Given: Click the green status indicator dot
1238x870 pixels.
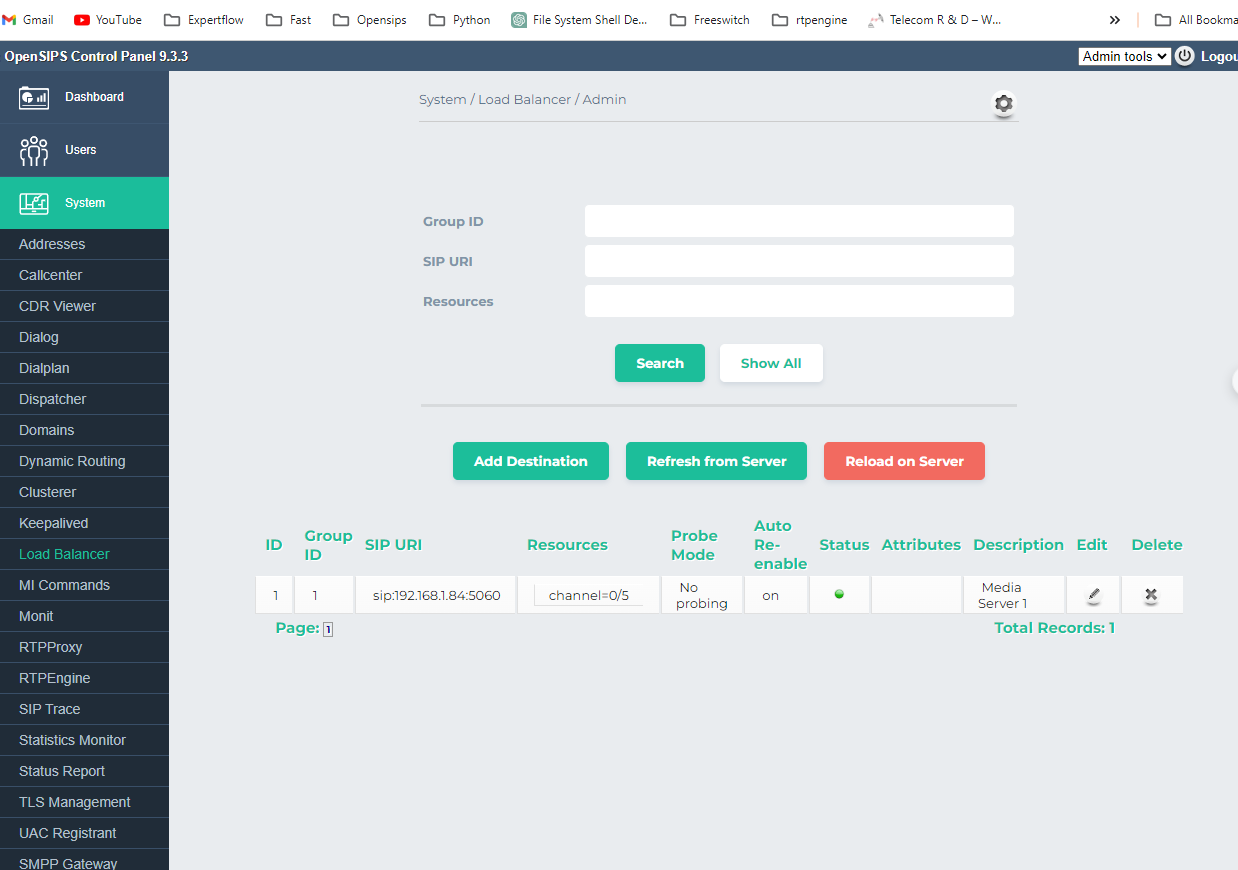Looking at the screenshot, I should [839, 594].
